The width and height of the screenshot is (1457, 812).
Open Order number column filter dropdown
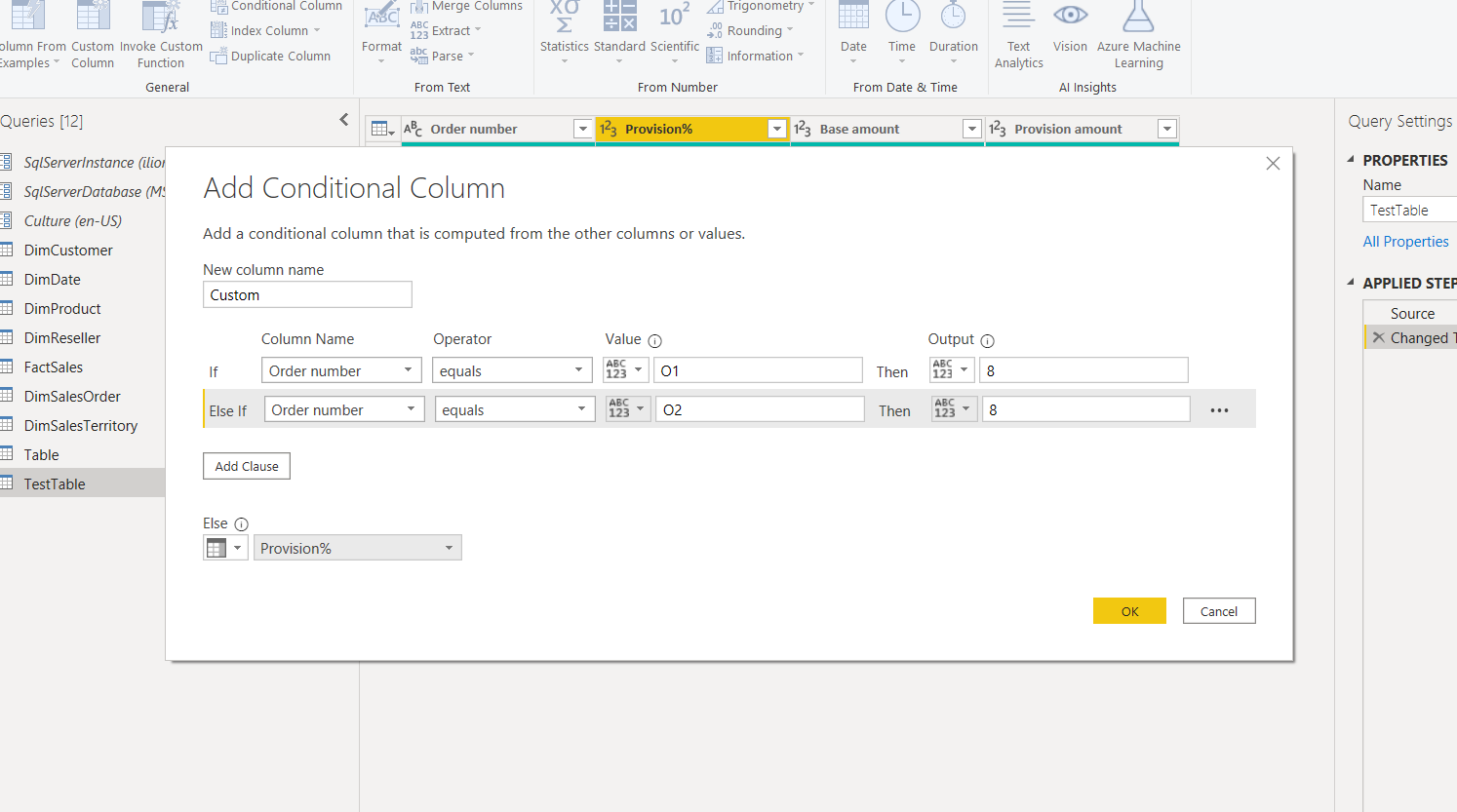582,129
